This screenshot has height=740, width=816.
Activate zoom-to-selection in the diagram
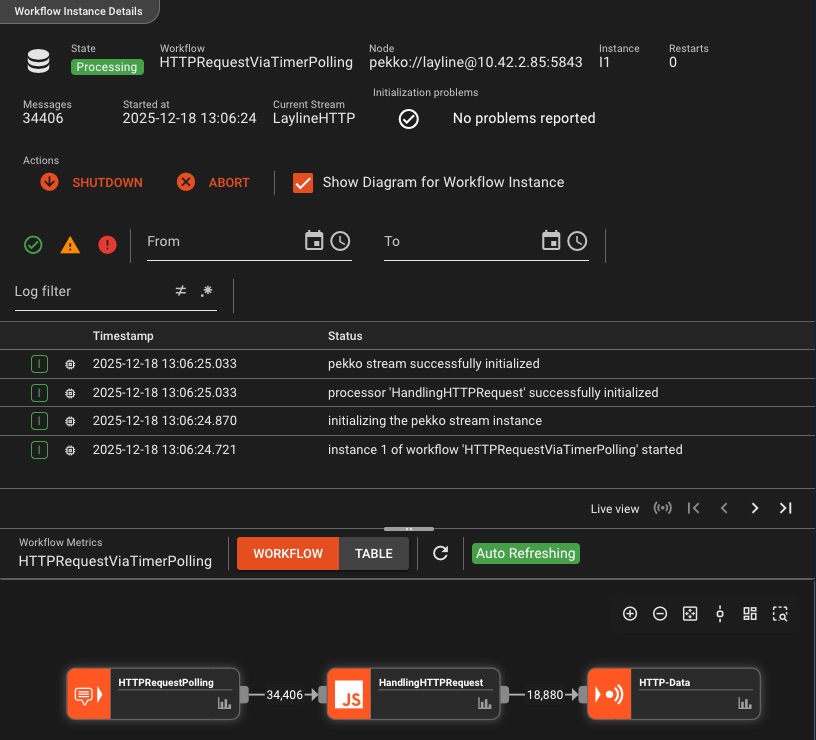[780, 613]
